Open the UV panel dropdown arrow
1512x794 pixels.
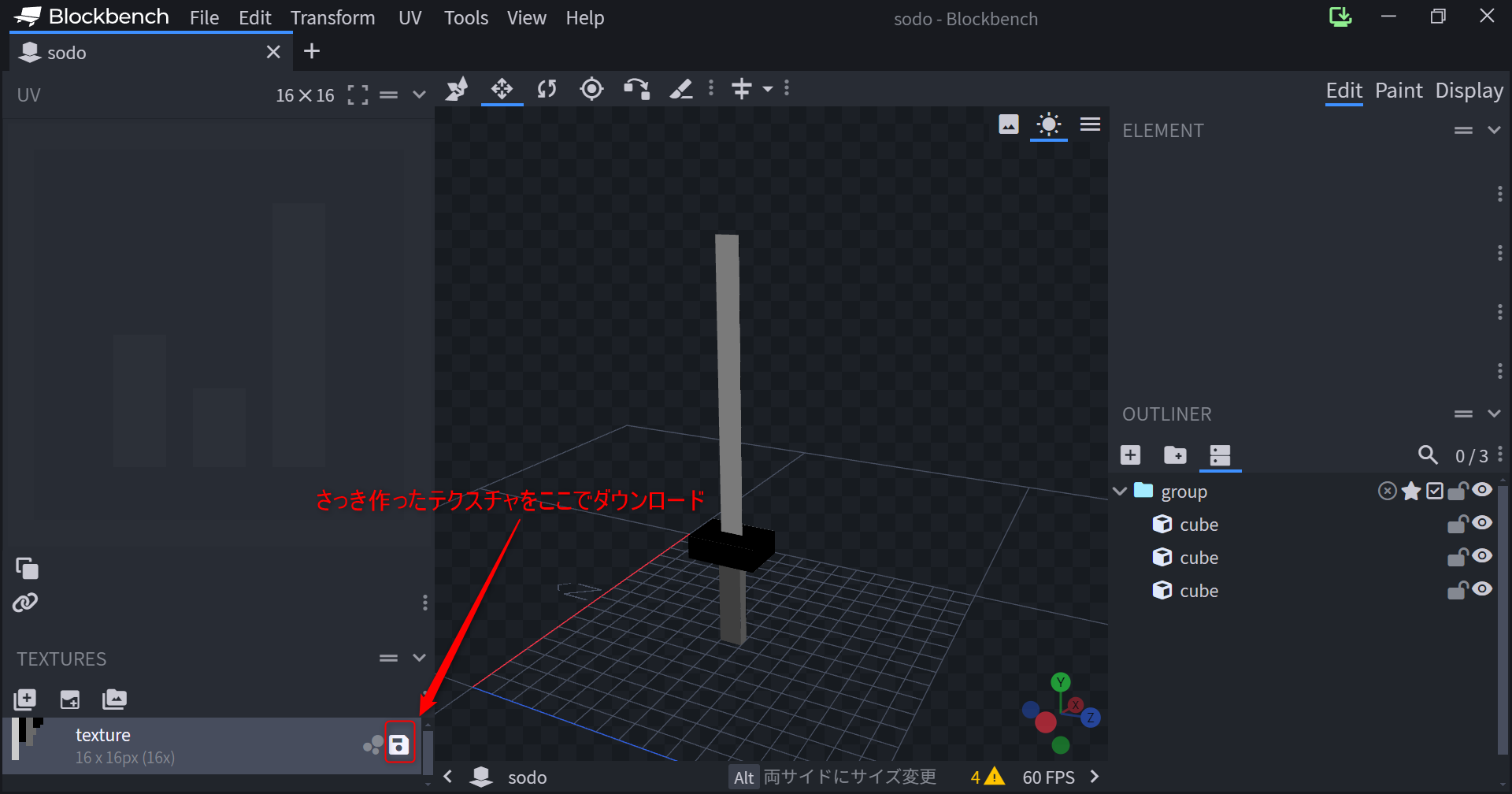click(419, 94)
